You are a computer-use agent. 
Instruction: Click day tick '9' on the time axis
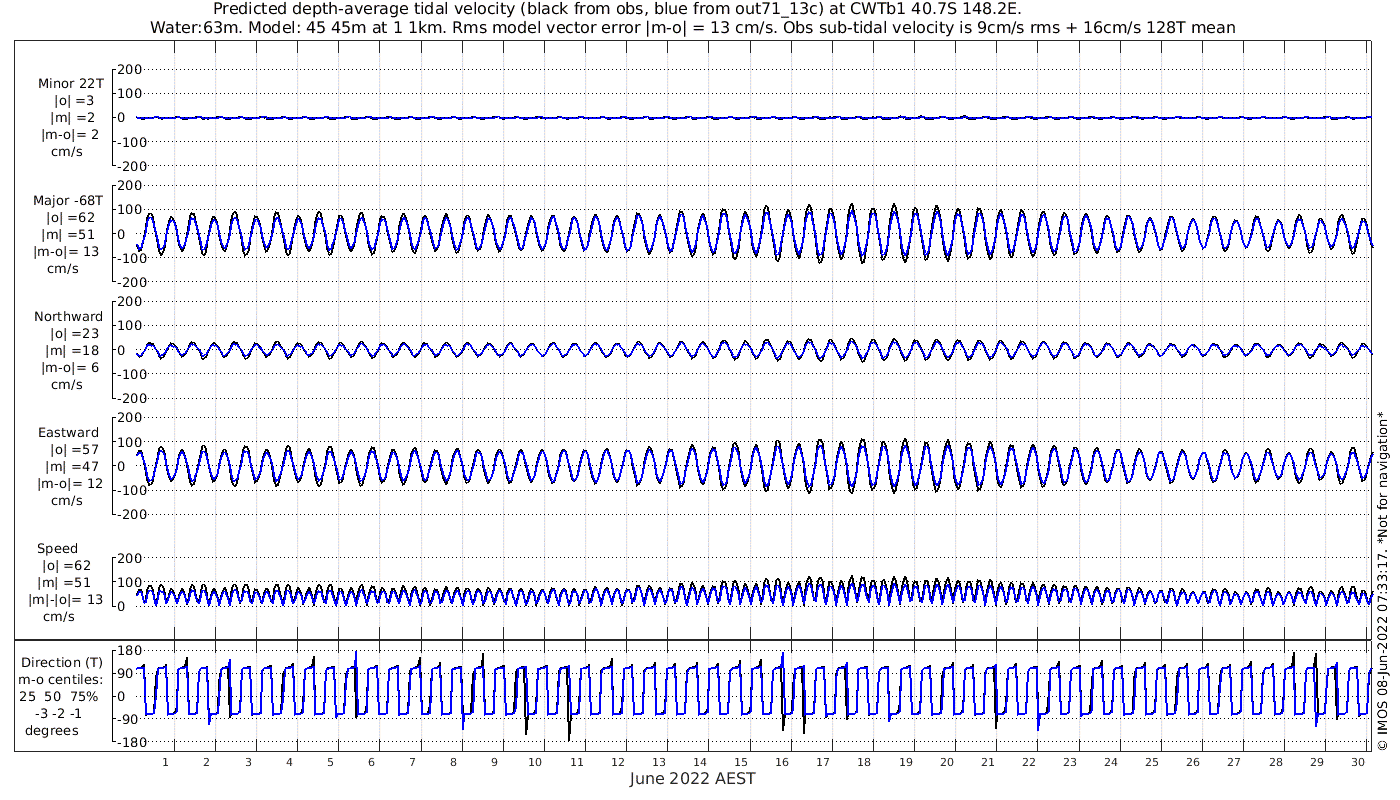coord(494,762)
